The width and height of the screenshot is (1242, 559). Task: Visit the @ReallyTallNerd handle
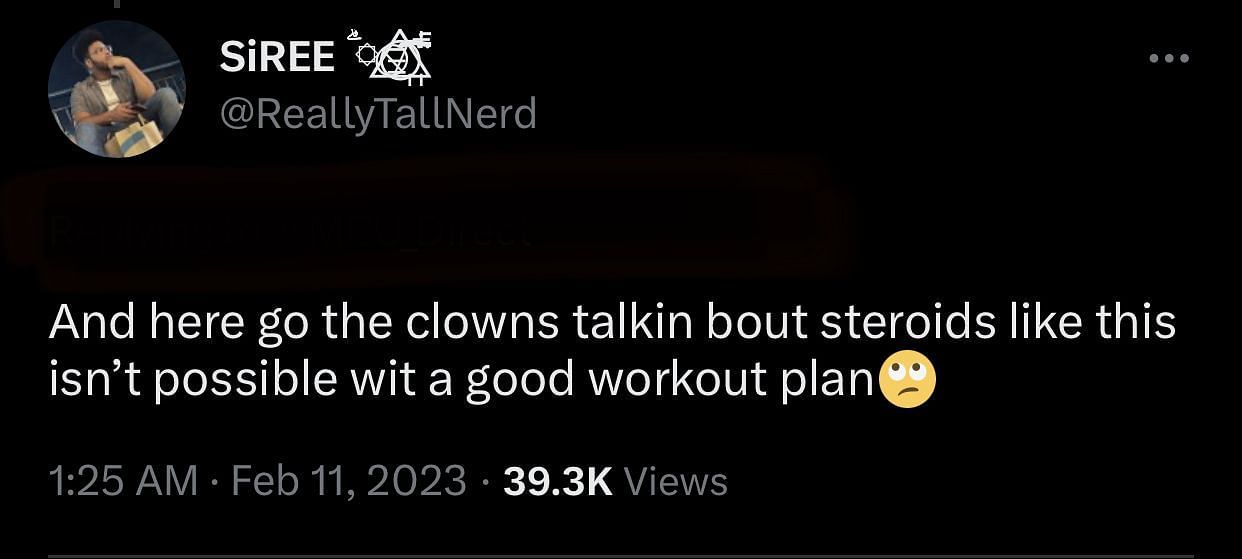[377, 113]
